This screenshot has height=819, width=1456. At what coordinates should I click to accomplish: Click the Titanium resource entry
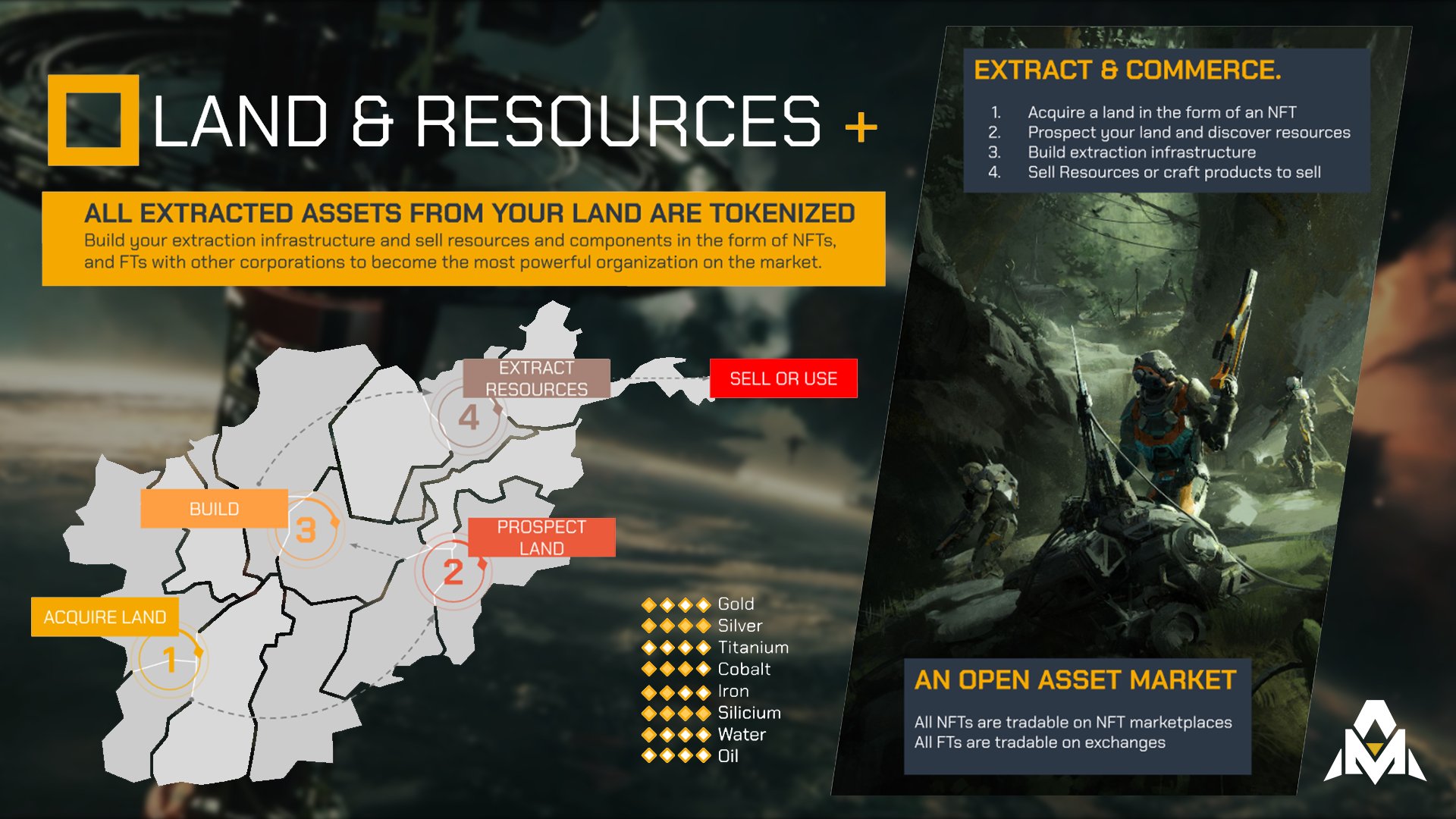pyautogui.click(x=715, y=648)
